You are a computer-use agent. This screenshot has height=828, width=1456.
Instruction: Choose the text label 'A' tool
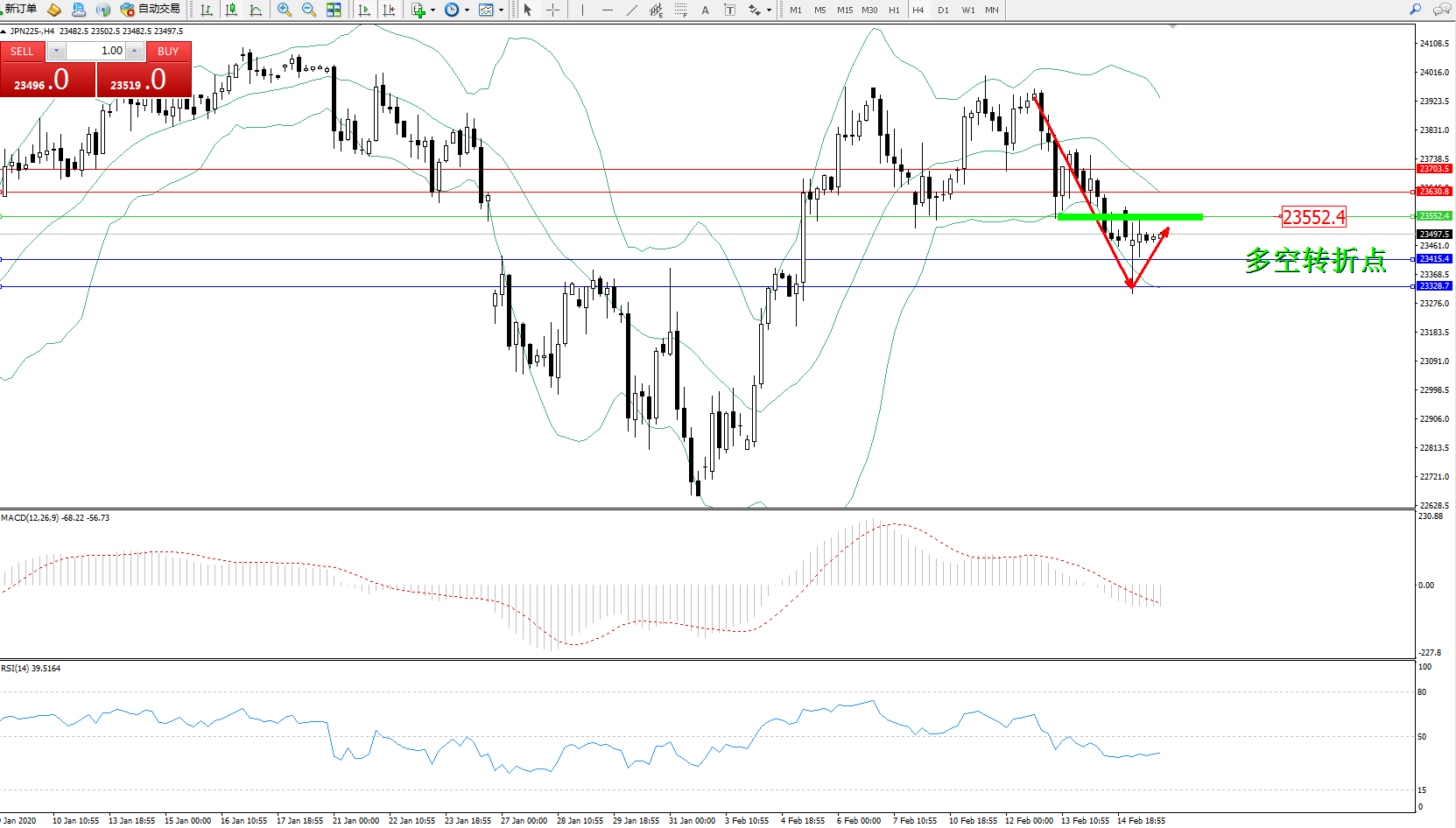(x=705, y=10)
